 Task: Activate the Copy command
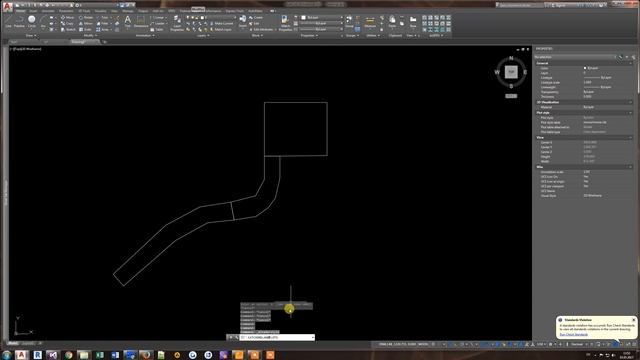pyautogui.click(x=67, y=24)
